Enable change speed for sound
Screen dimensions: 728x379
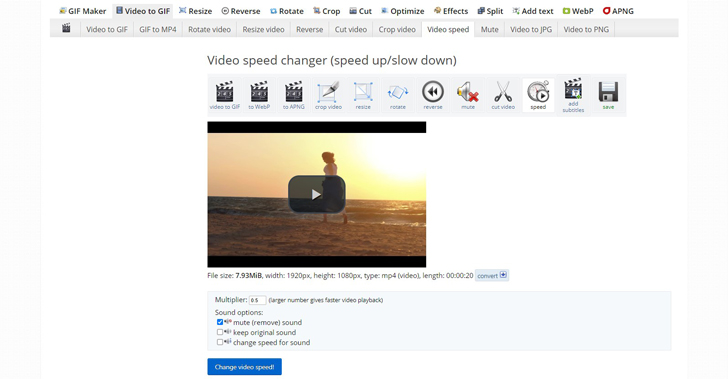(220, 342)
